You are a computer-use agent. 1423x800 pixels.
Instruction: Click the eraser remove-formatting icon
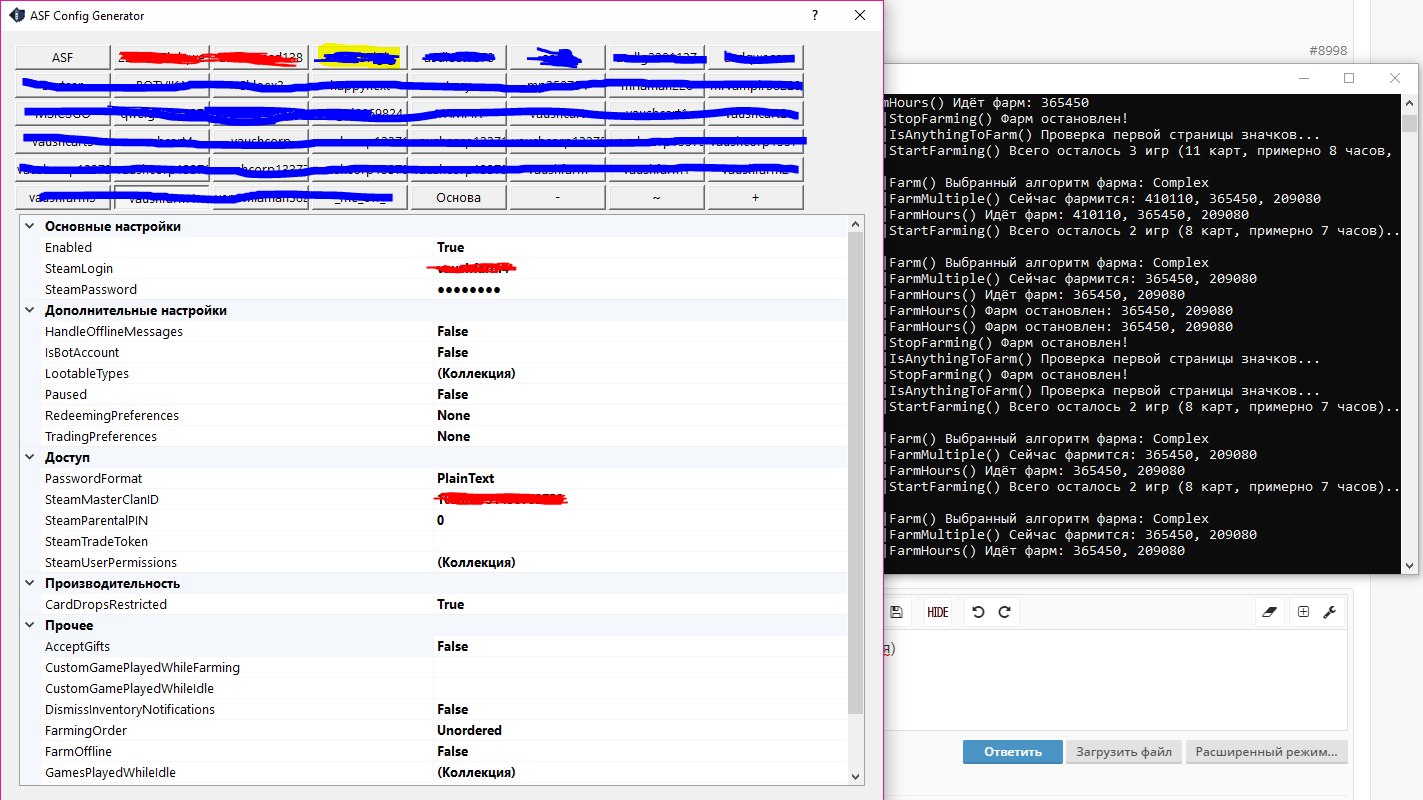click(x=1272, y=612)
